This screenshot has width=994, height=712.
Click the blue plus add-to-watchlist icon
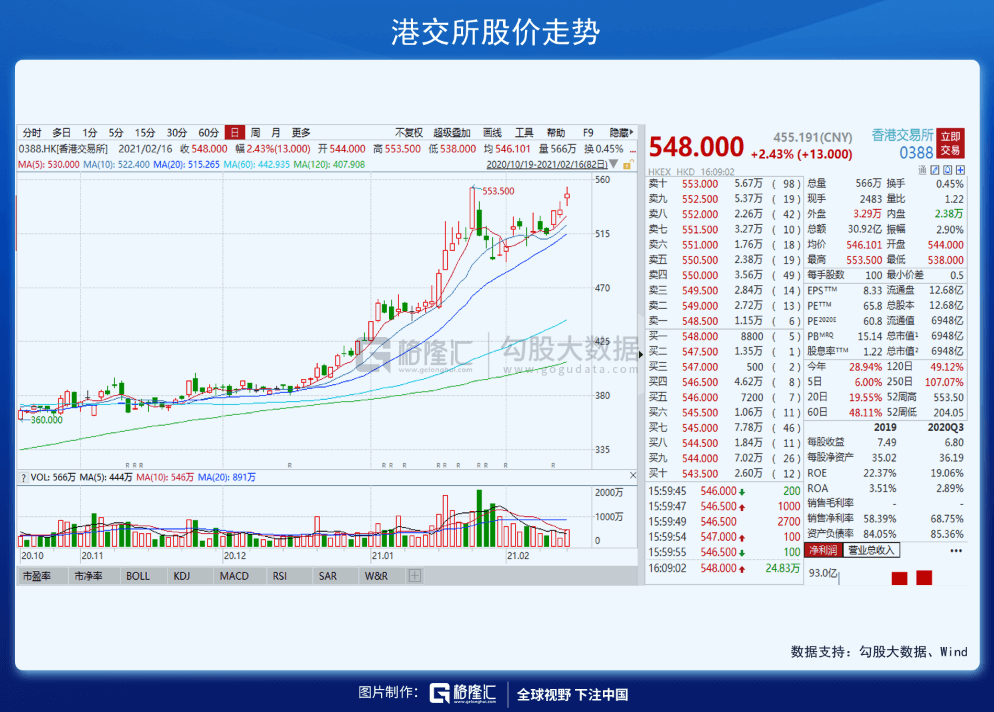tap(960, 170)
